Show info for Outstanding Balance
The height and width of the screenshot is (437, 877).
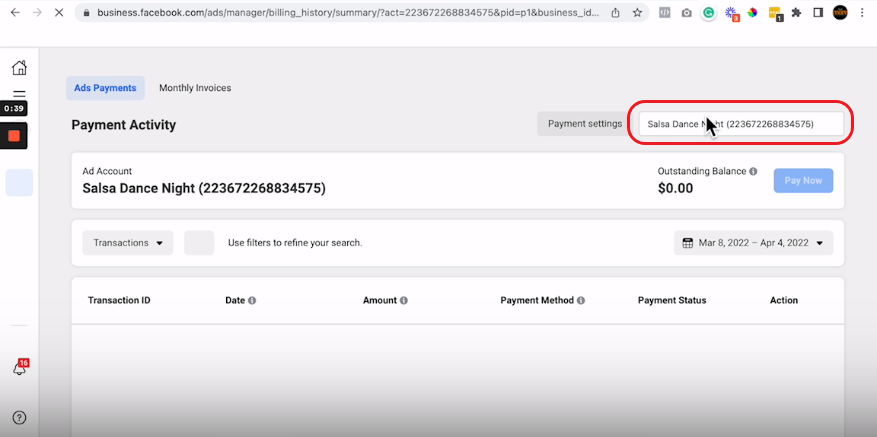[x=753, y=171]
